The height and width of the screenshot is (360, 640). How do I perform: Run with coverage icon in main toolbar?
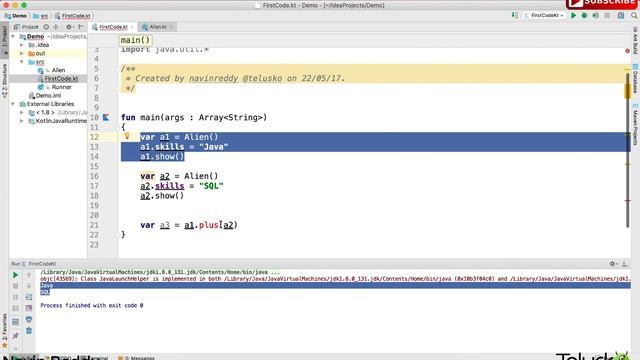pos(596,16)
